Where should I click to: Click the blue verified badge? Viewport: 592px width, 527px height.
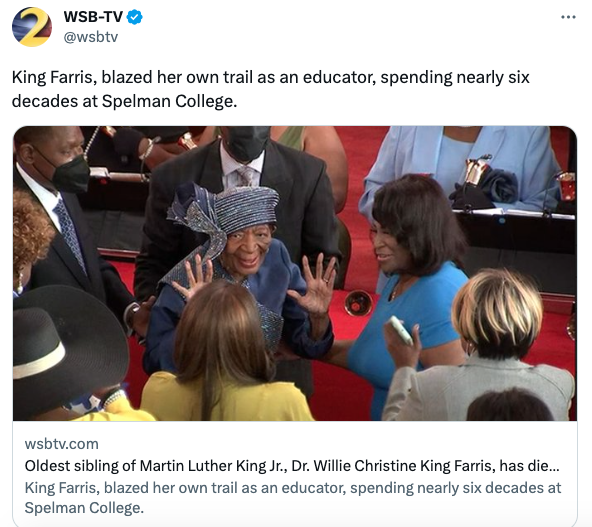tap(134, 17)
